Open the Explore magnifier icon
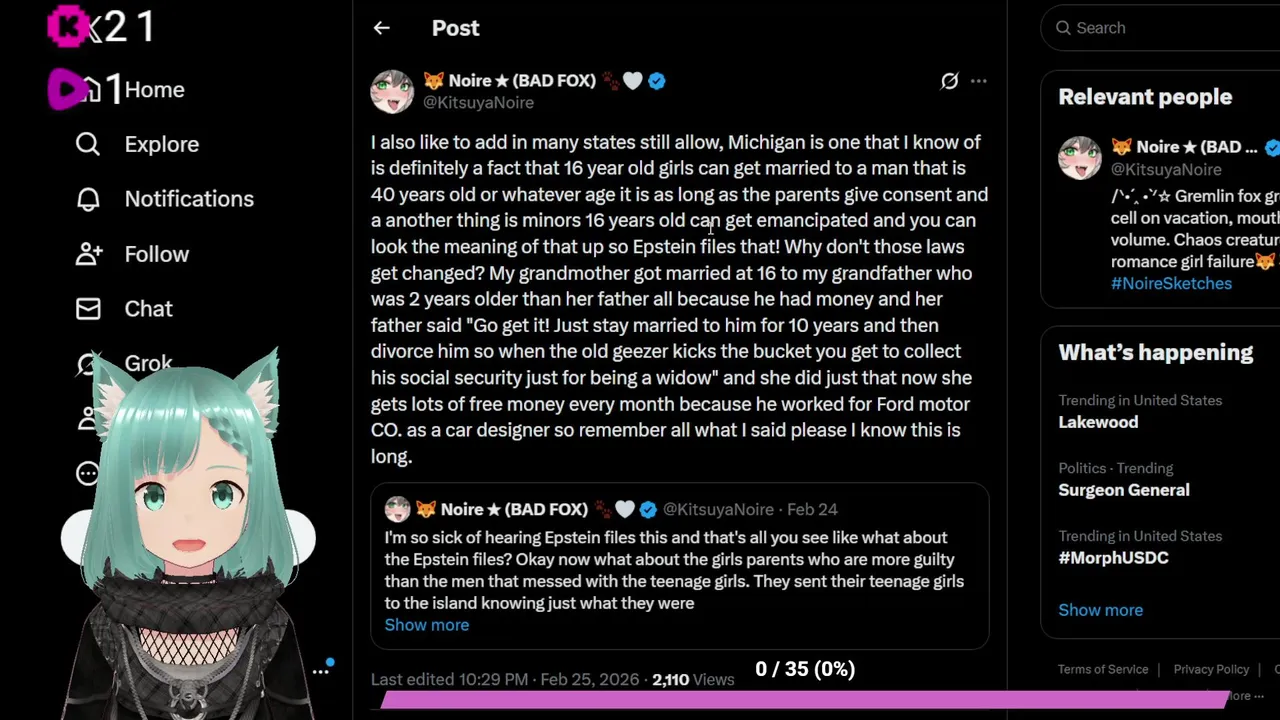This screenshot has height=720, width=1280. [x=88, y=144]
